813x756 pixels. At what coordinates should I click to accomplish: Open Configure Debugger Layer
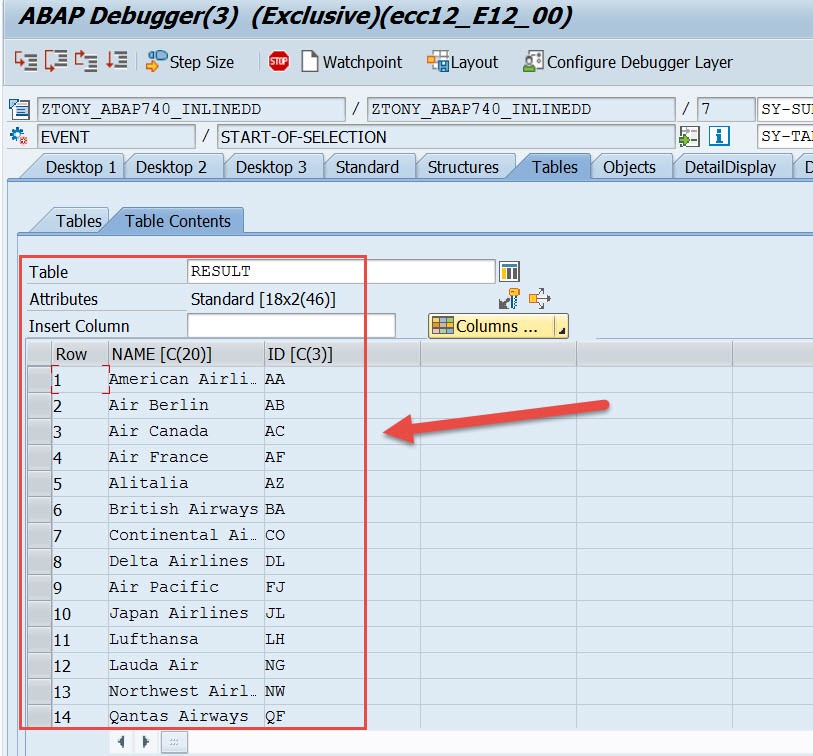[628, 62]
